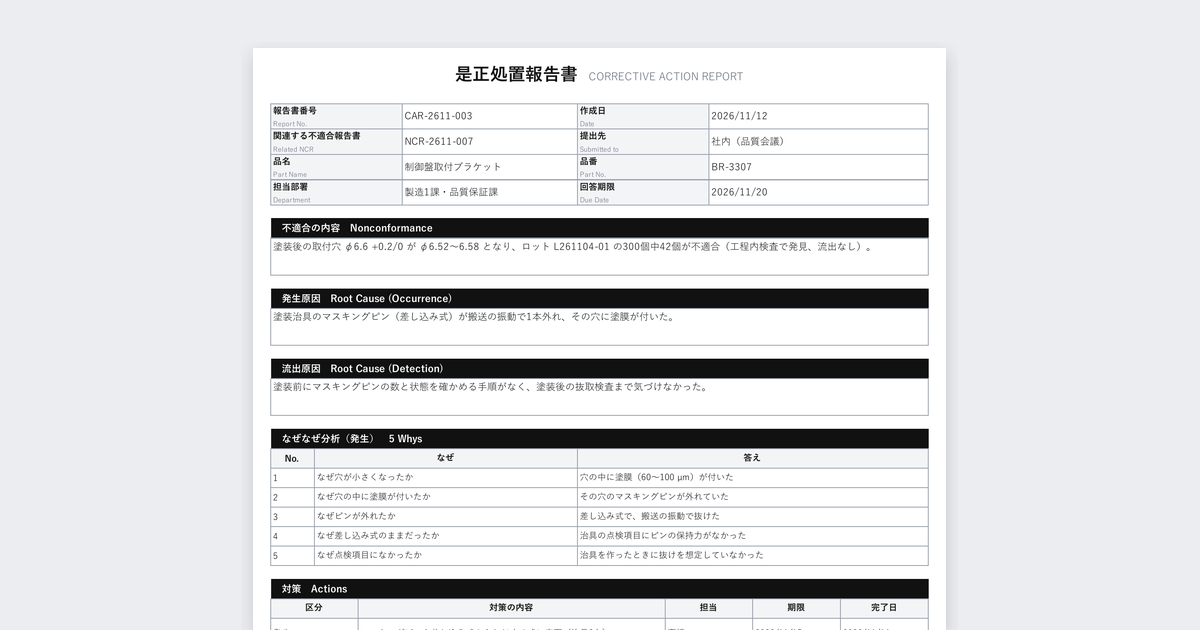Select due date 2026/11/20
The height and width of the screenshot is (630, 1200).
point(739,192)
